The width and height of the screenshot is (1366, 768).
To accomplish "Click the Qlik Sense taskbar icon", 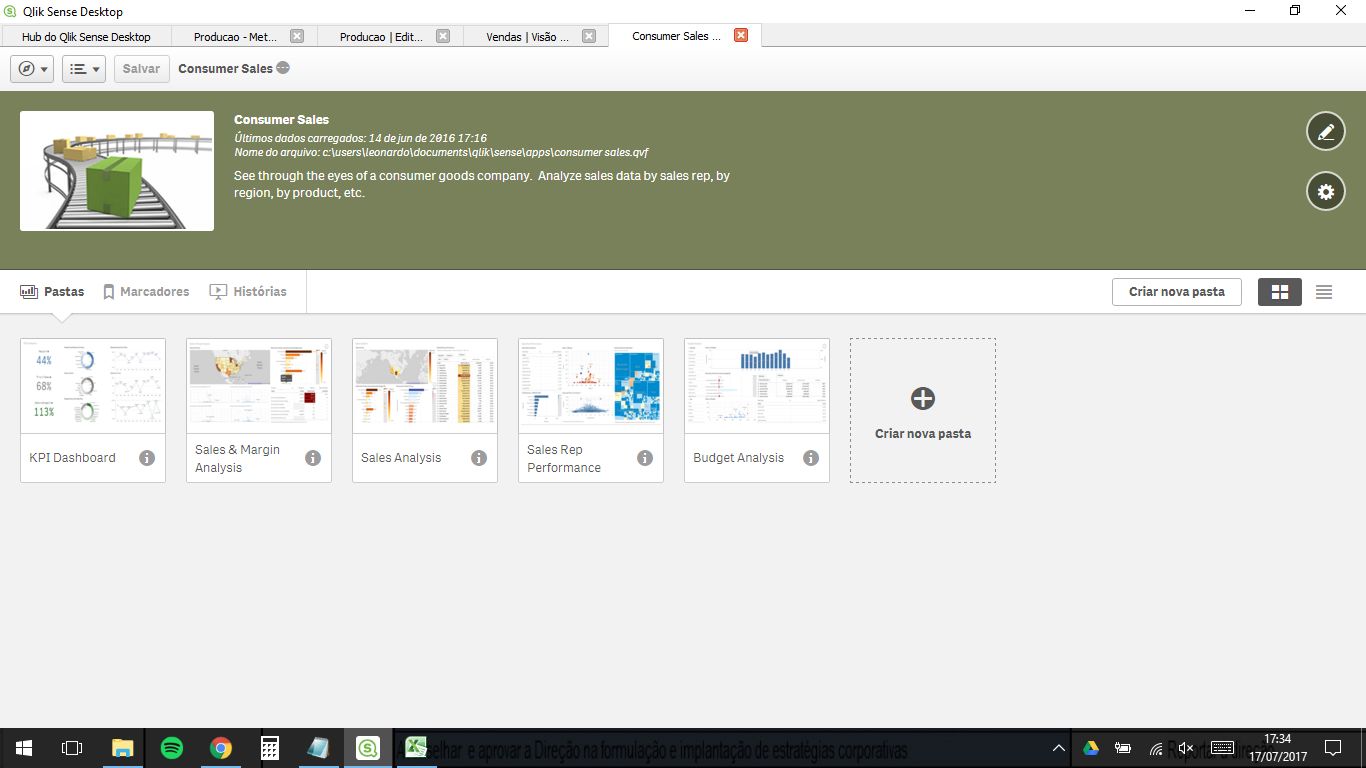I will tap(368, 748).
